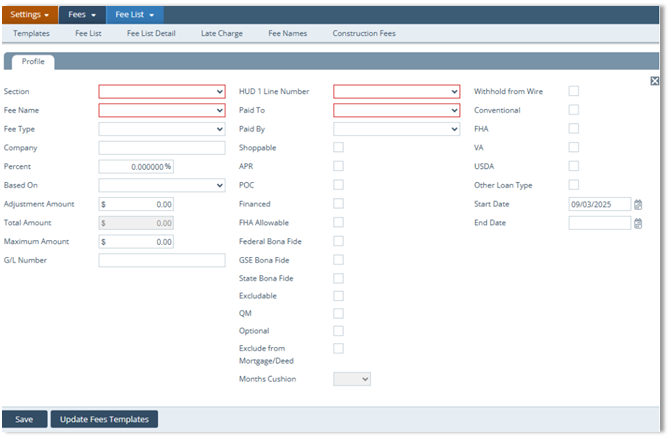Click the Save button
This screenshot has width=670, height=438.
click(24, 419)
